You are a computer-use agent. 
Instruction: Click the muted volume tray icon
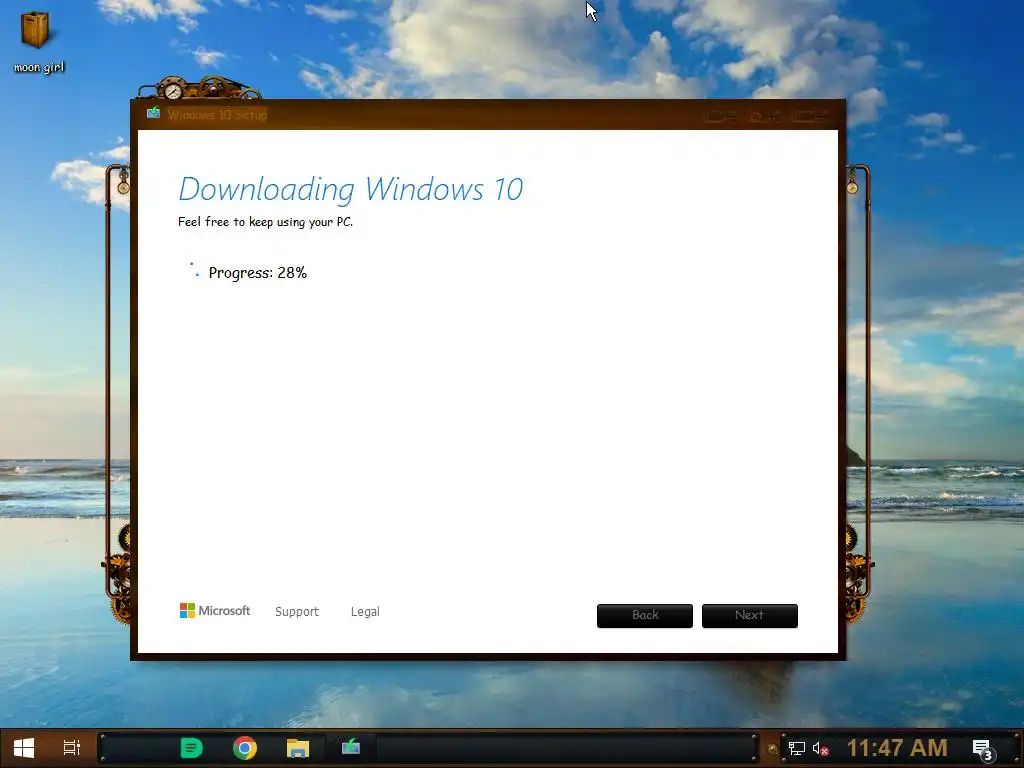click(x=821, y=748)
